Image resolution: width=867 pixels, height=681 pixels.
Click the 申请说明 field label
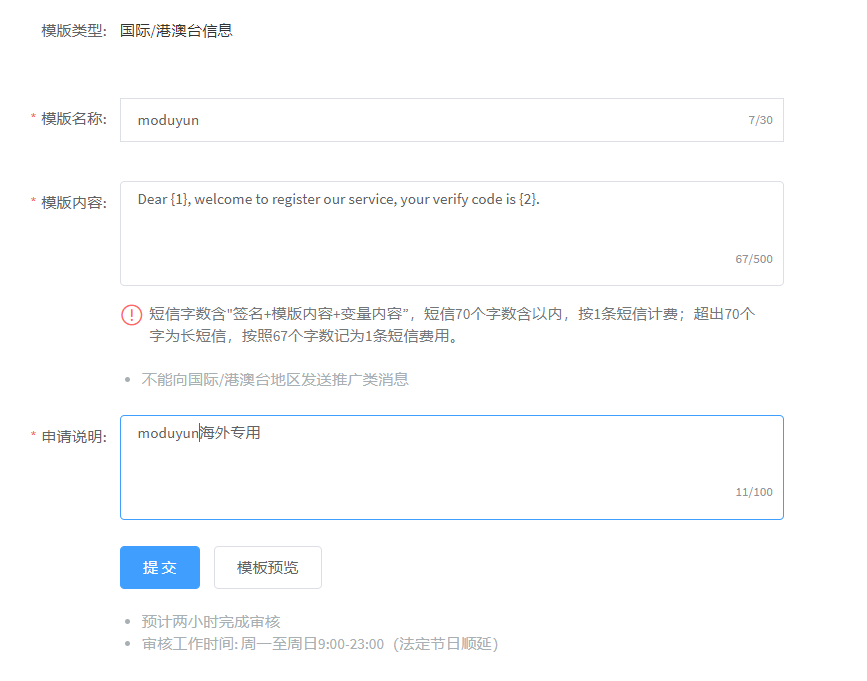[x=74, y=436]
